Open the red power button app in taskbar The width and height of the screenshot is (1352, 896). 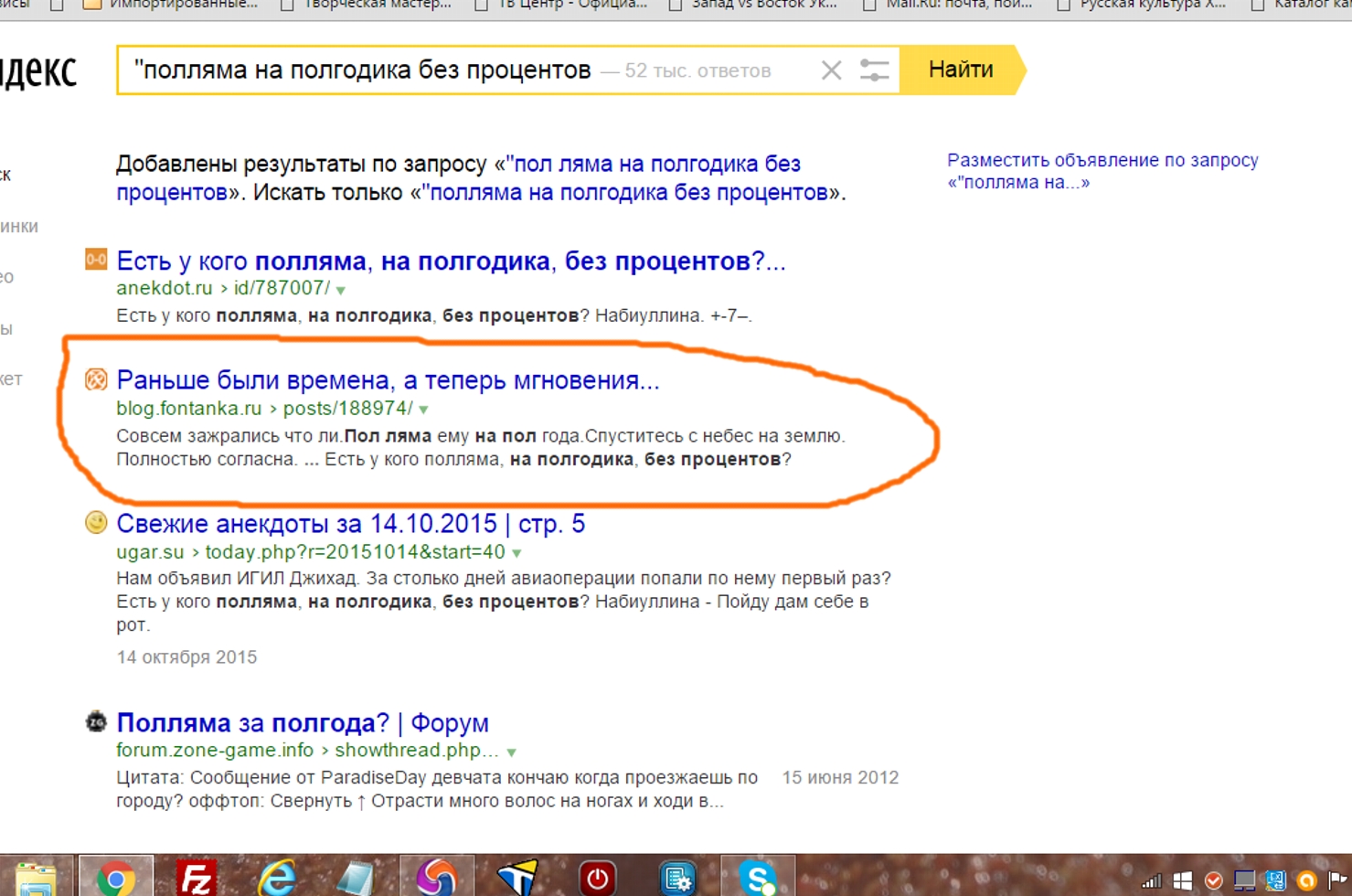tap(597, 879)
